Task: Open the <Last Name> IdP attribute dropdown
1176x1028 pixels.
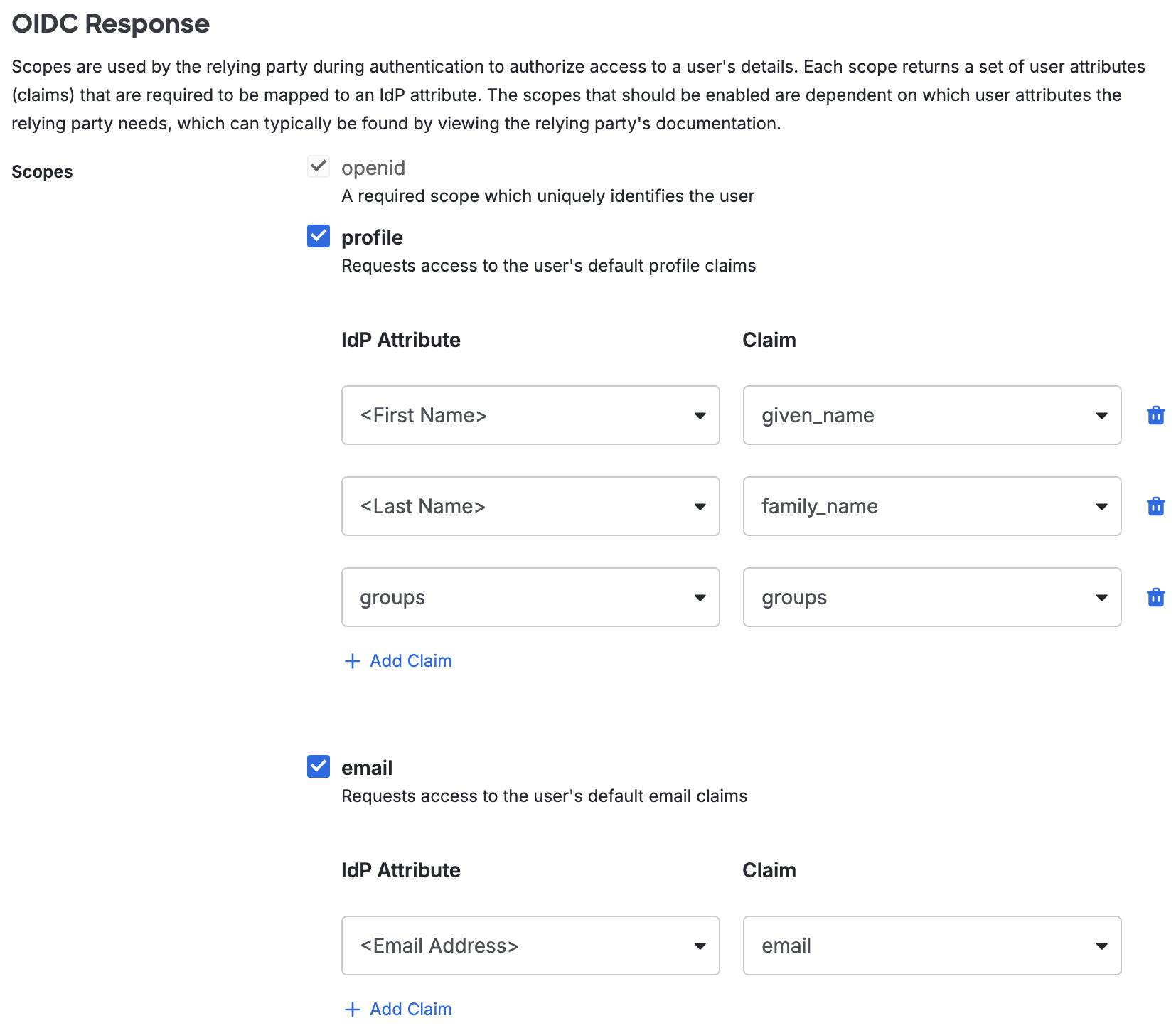Action: point(700,506)
